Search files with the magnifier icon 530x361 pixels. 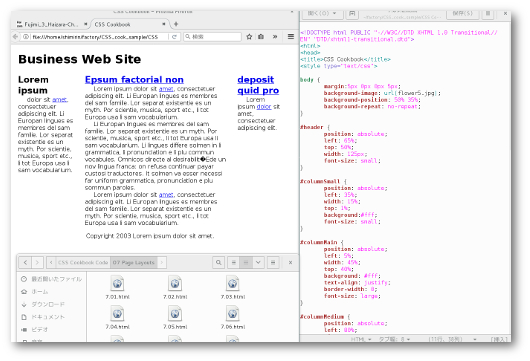(219, 262)
